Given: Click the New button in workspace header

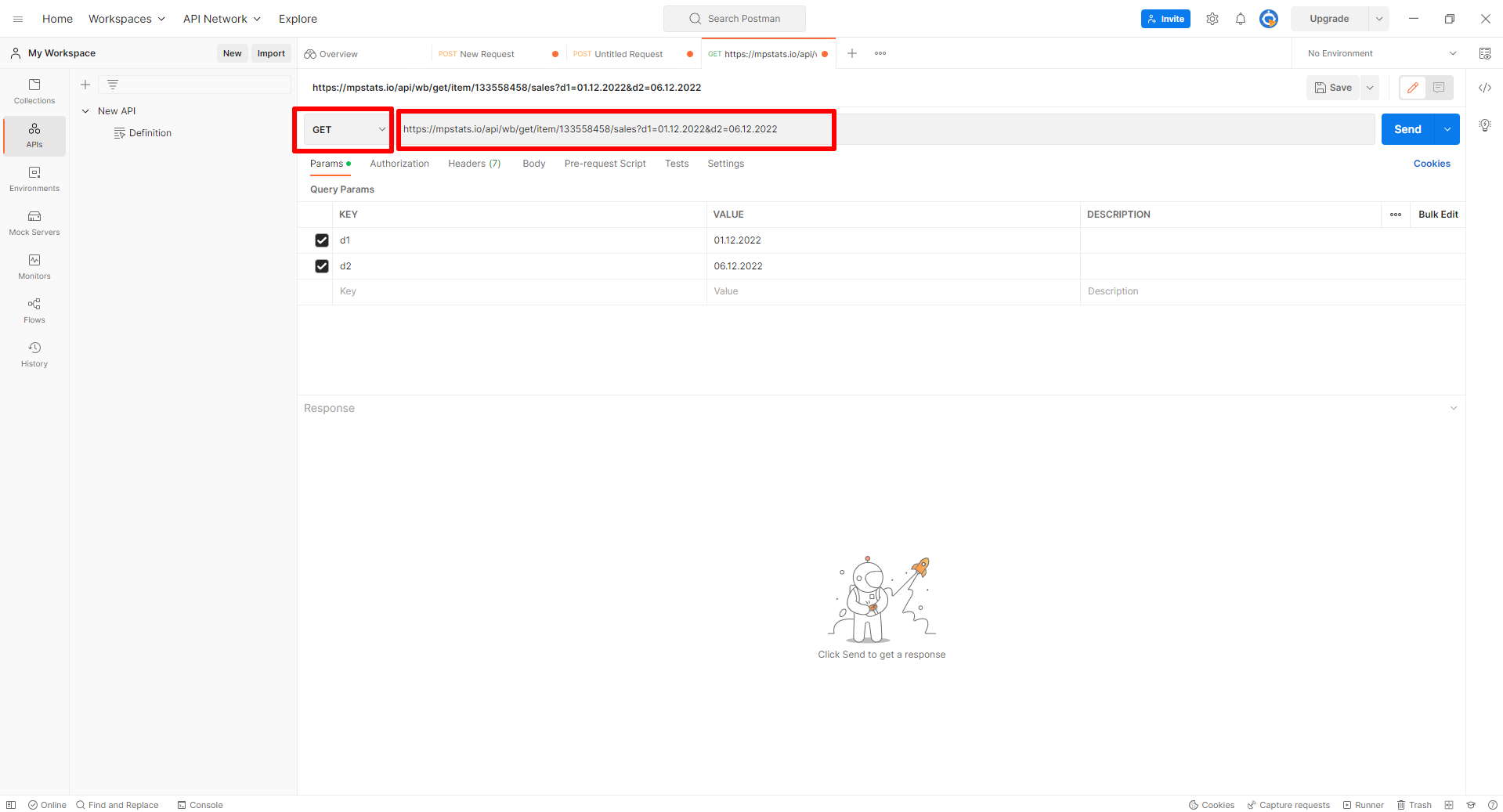Looking at the screenshot, I should tap(233, 53).
